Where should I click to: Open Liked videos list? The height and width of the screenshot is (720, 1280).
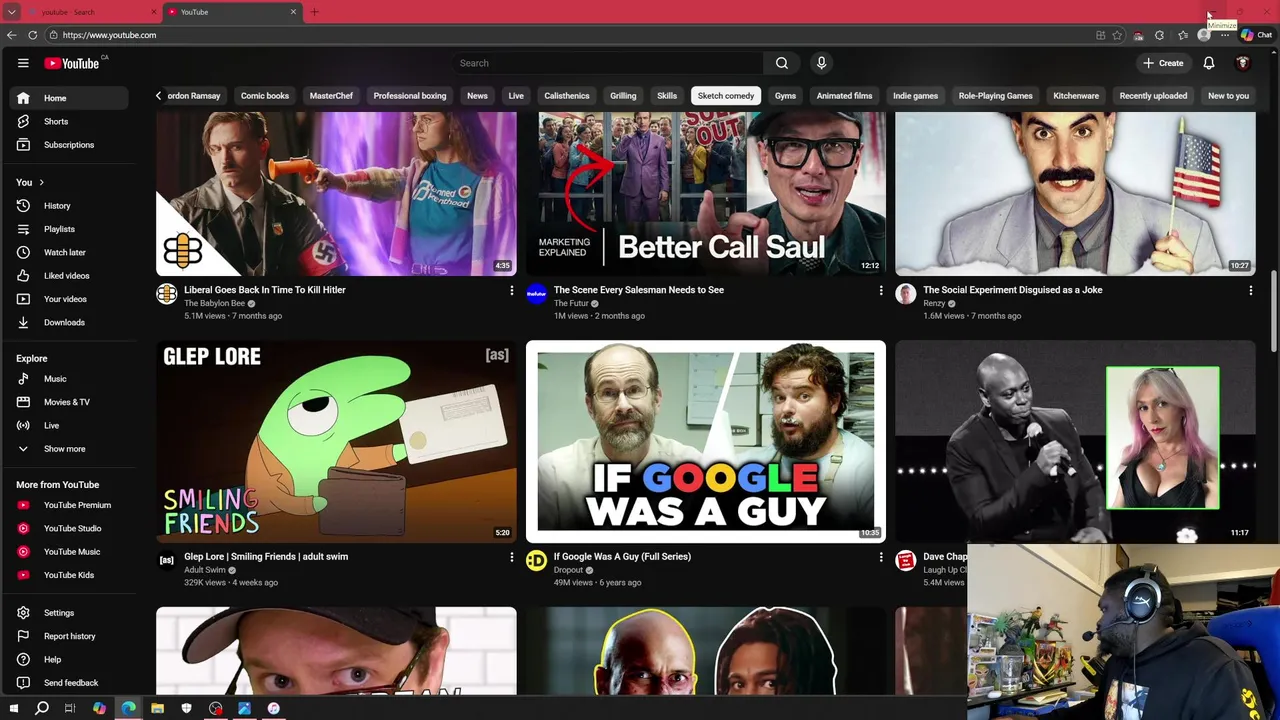click(68, 276)
